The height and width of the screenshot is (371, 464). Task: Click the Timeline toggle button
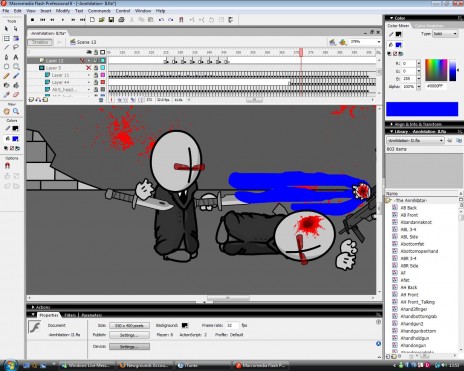click(40, 42)
